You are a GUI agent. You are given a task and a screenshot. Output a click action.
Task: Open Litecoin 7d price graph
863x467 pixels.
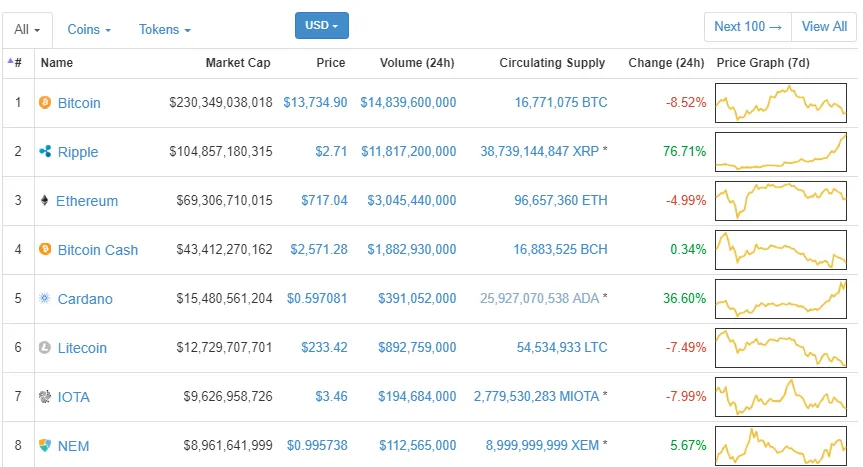(780, 348)
